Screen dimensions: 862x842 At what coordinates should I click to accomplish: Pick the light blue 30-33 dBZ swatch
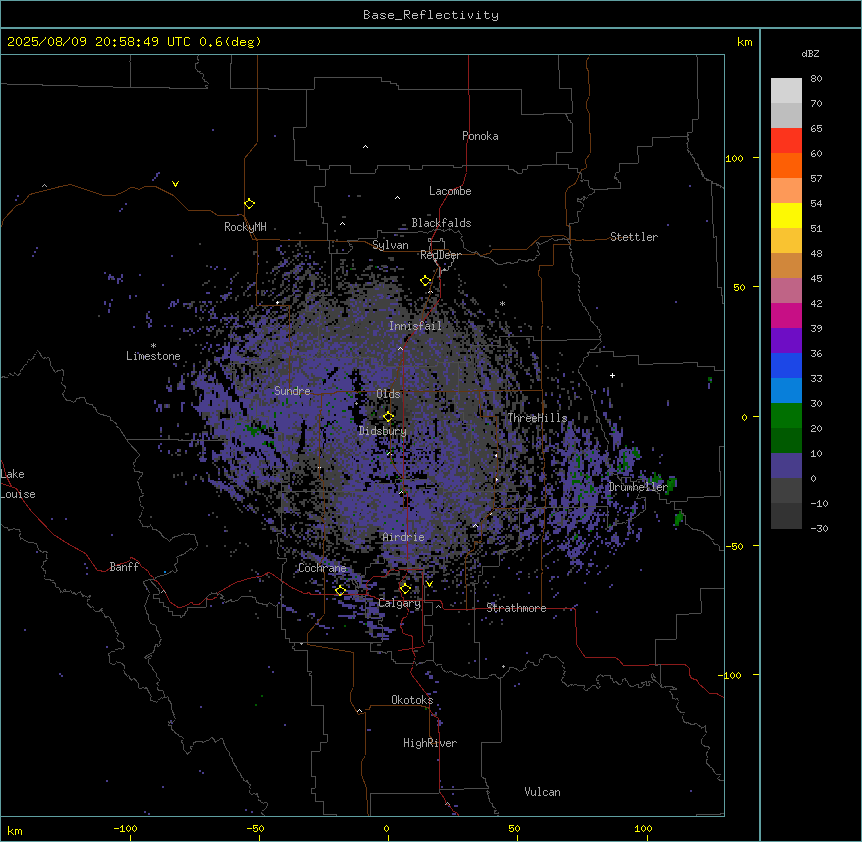pyautogui.click(x=786, y=391)
